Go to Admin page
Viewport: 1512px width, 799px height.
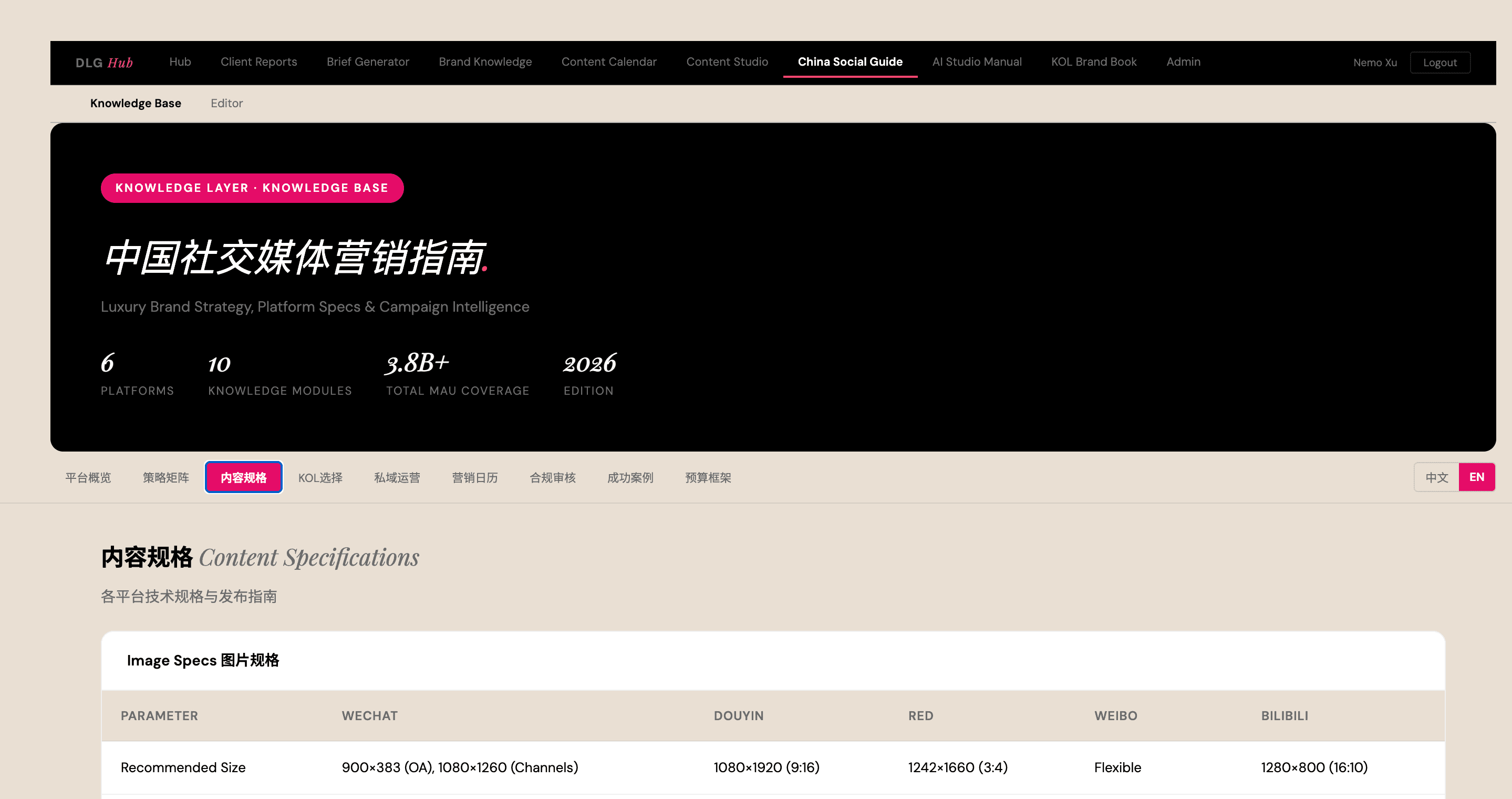click(x=1183, y=62)
